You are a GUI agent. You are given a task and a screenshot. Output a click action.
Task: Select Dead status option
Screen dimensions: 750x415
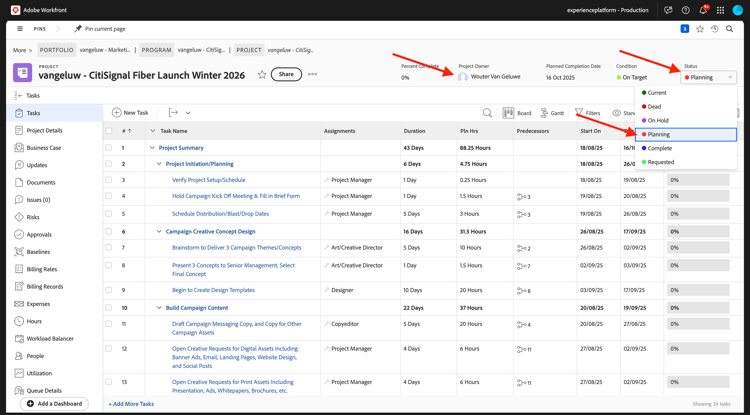[x=686, y=107]
